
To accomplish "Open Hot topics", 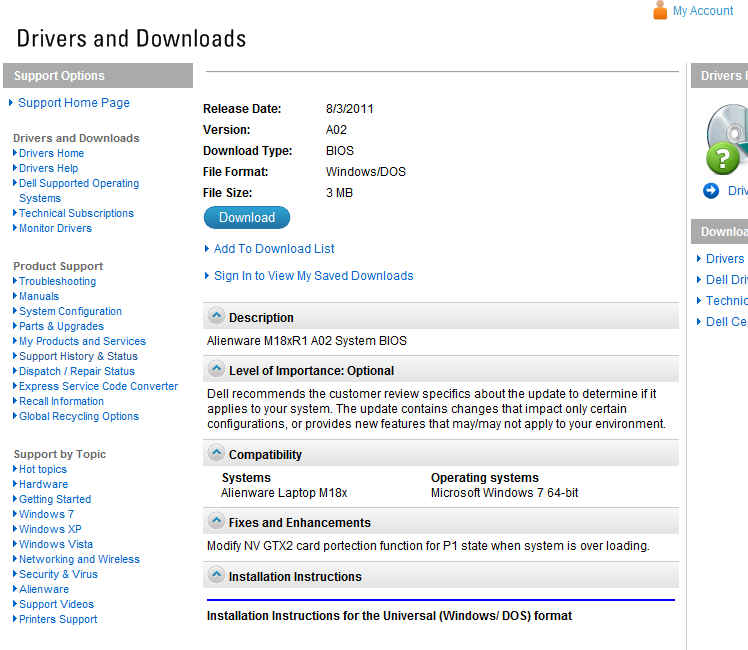I will [43, 469].
